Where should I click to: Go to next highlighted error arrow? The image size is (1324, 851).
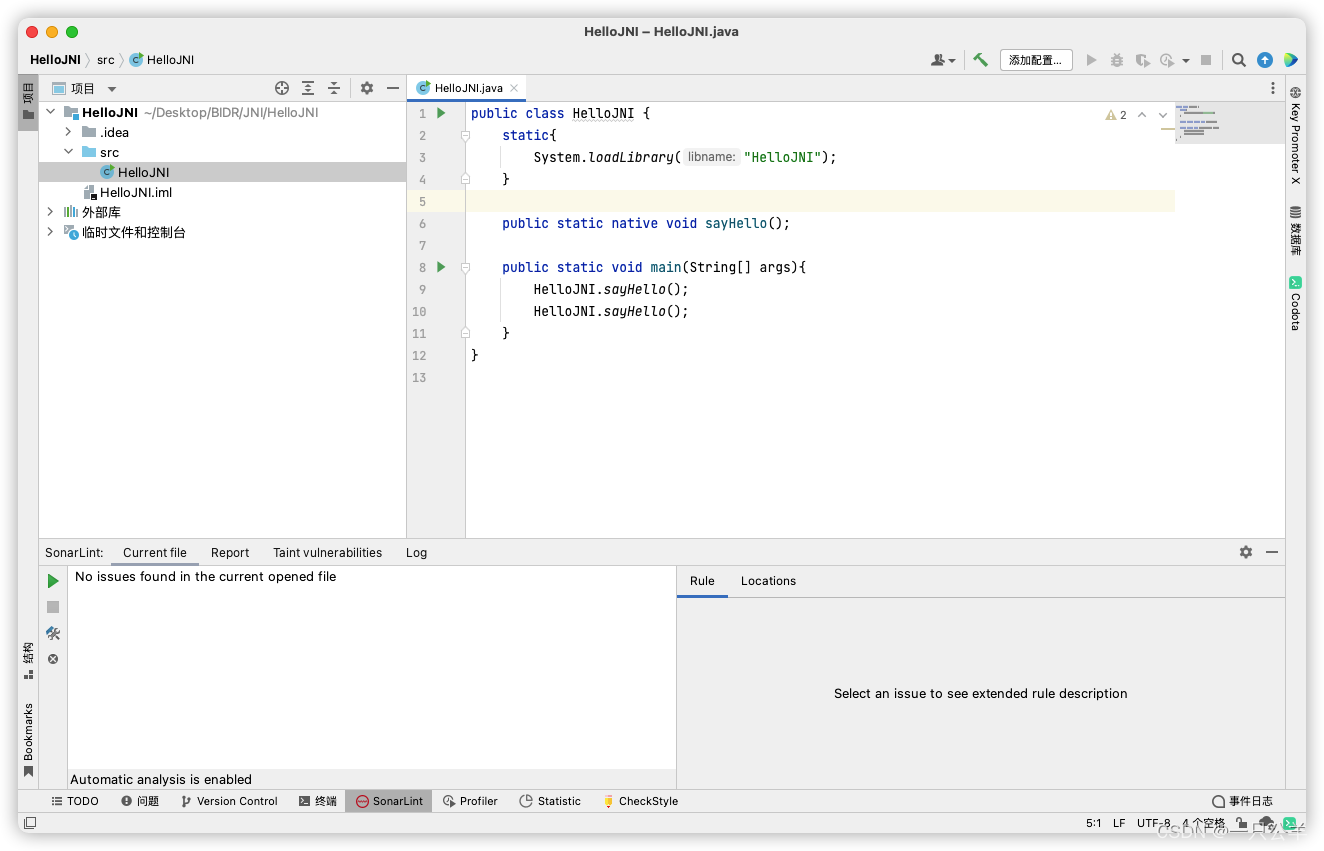pos(1163,115)
